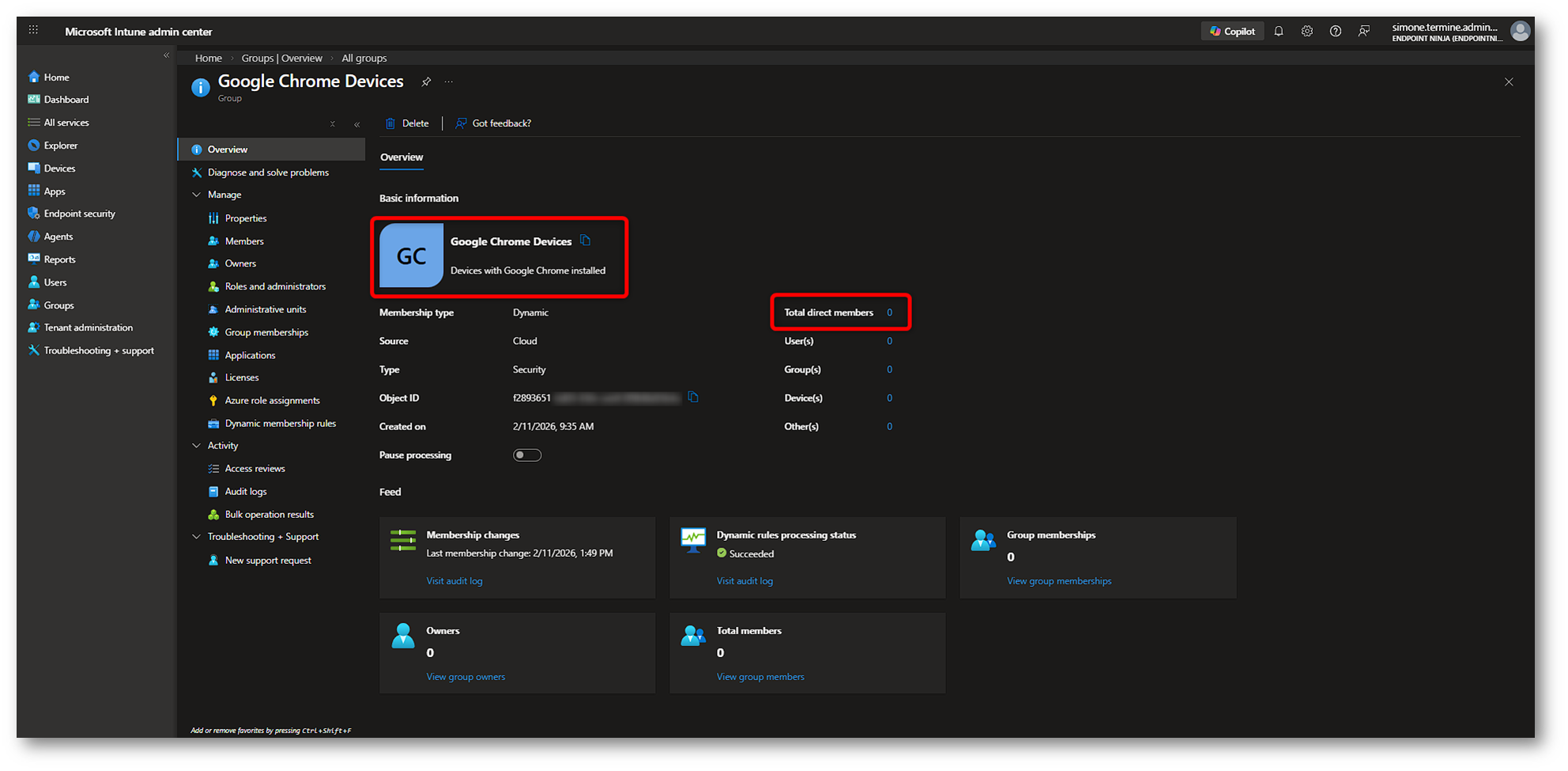Image resolution: width=1568 pixels, height=771 pixels.
Task: Follow the View group members link
Action: (x=759, y=677)
